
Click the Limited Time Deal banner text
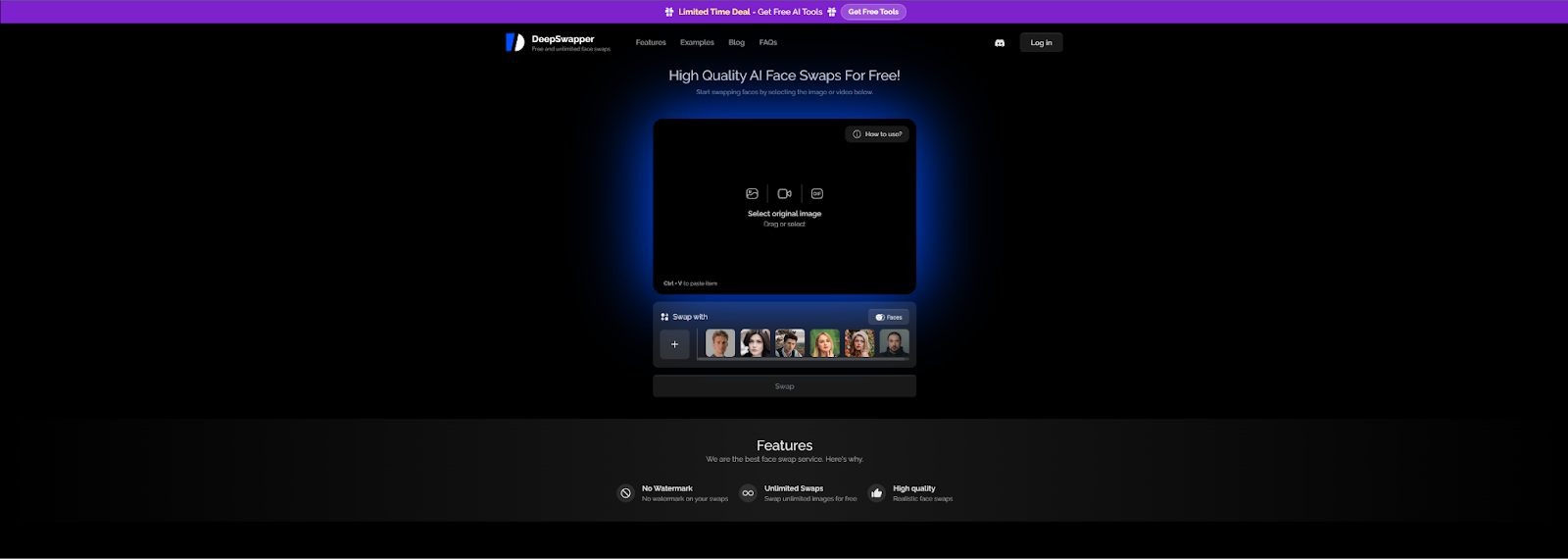pyautogui.click(x=714, y=12)
